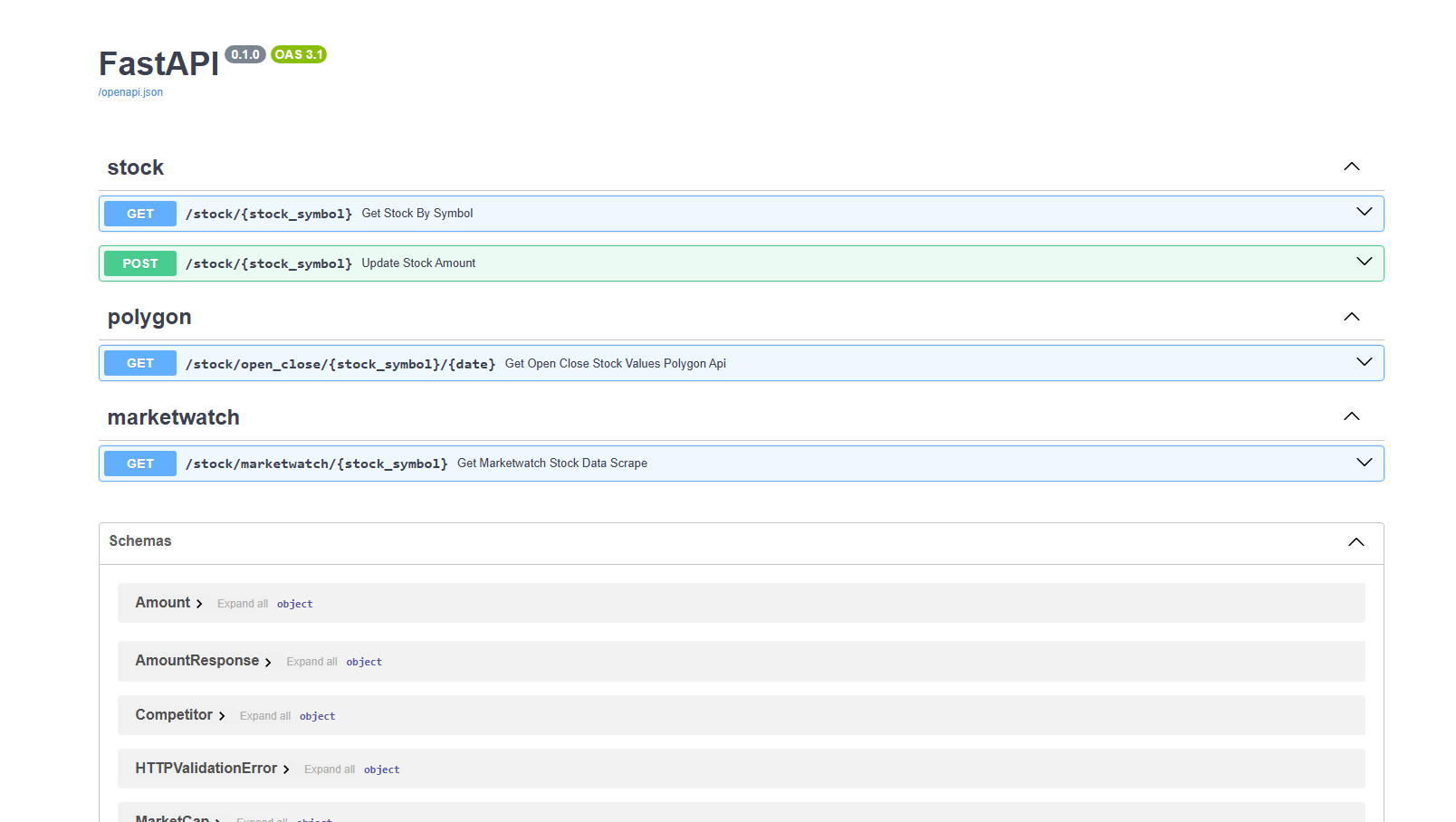Collapse the polygon section
Image resolution: width=1456 pixels, height=822 pixels.
coord(1351,317)
